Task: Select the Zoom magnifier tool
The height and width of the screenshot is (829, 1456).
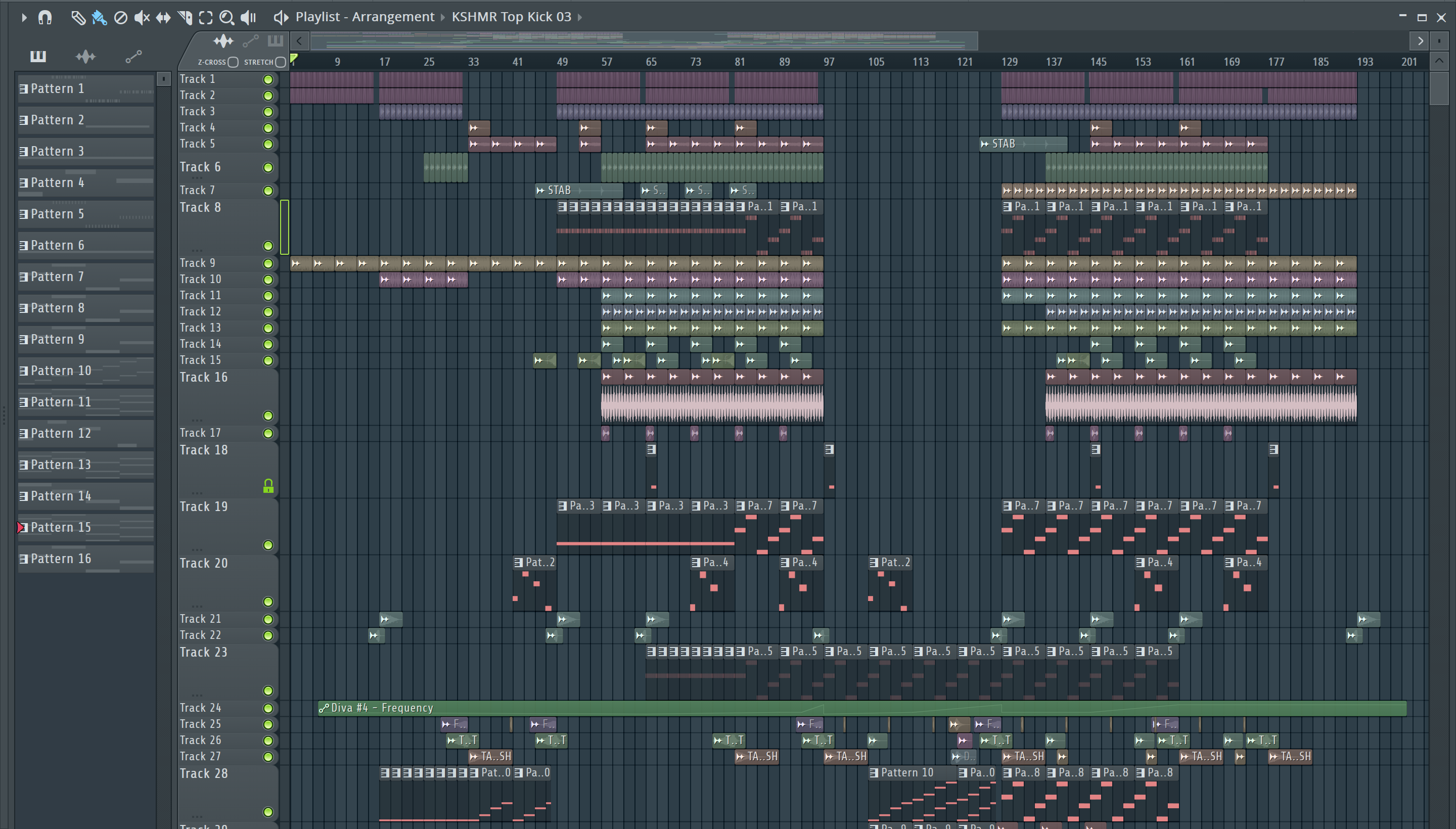Action: pyautogui.click(x=226, y=18)
